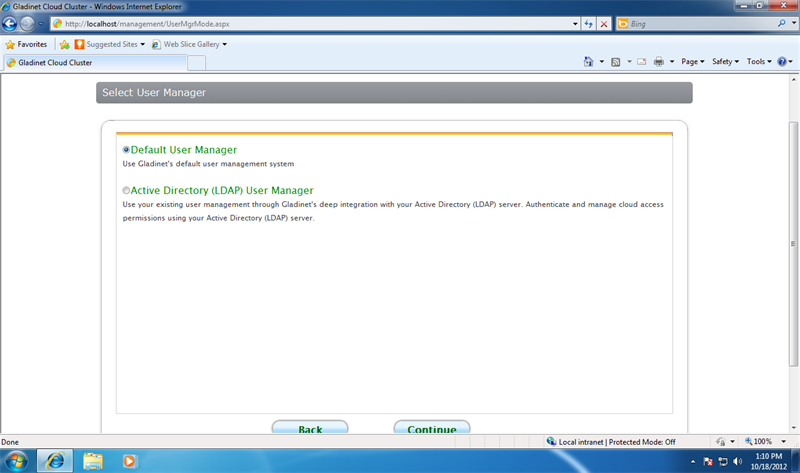The image size is (800, 473).
Task: Open Windows Media Player taskbar icon
Action: (130, 461)
